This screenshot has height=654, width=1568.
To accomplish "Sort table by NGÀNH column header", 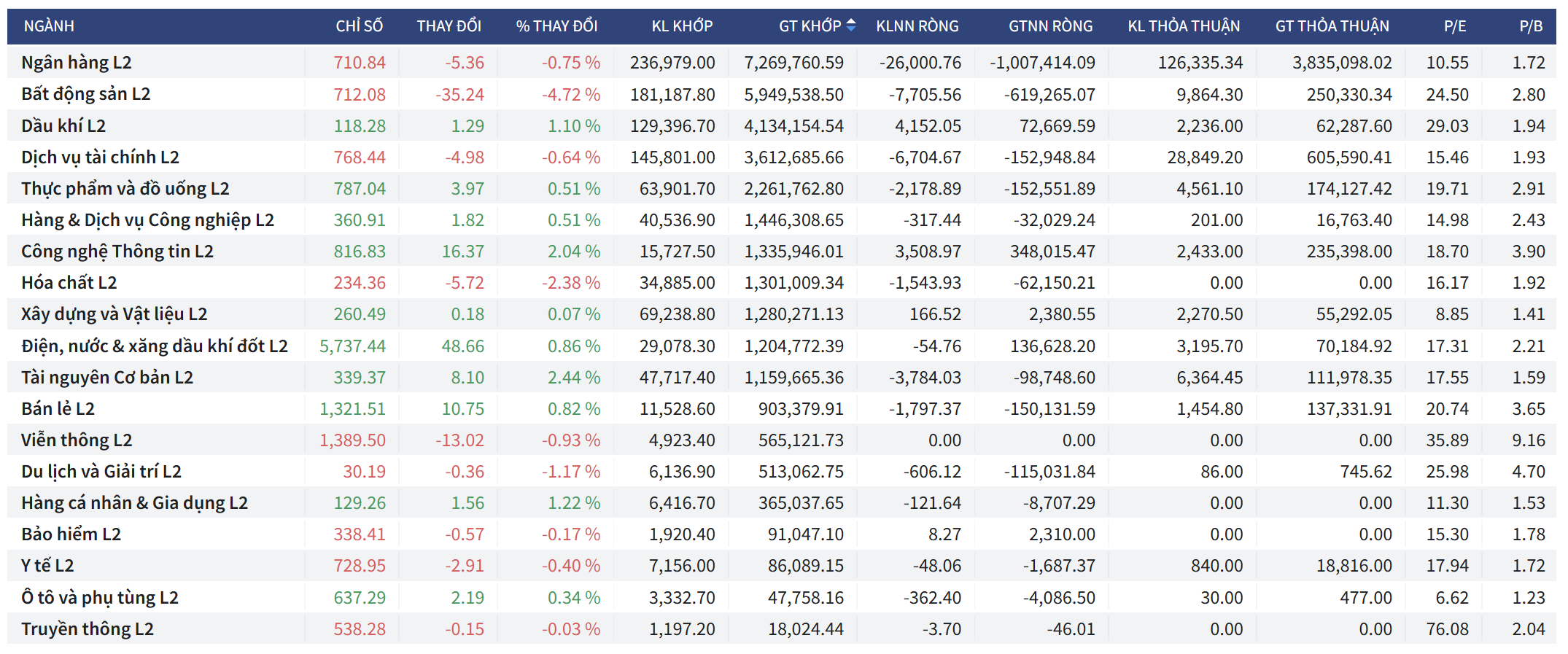I will pyautogui.click(x=49, y=26).
